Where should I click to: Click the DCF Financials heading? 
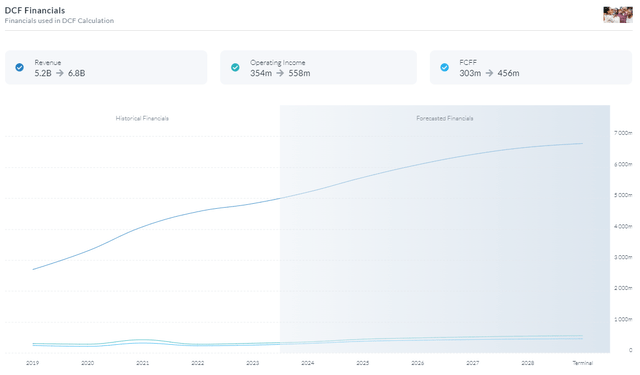[35, 10]
